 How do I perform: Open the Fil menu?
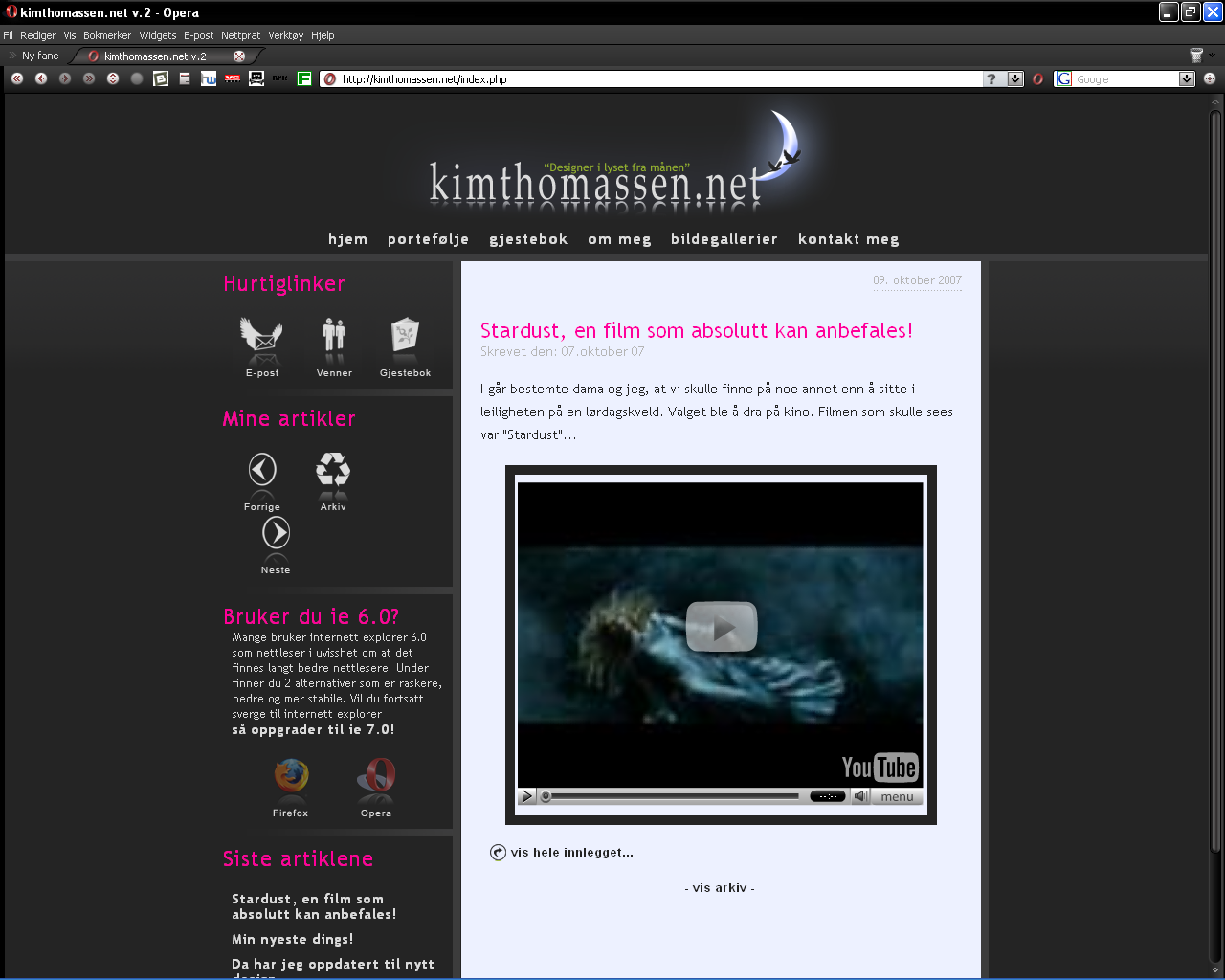9,35
